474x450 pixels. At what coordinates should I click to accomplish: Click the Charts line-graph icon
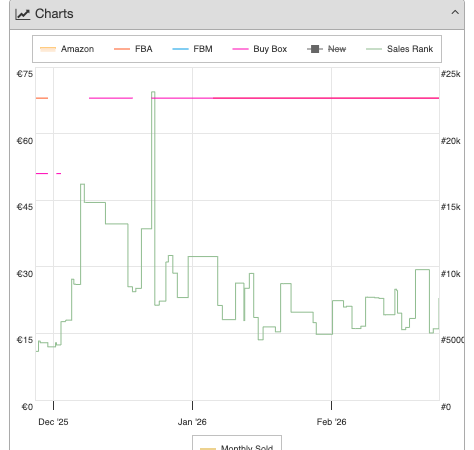[23, 14]
